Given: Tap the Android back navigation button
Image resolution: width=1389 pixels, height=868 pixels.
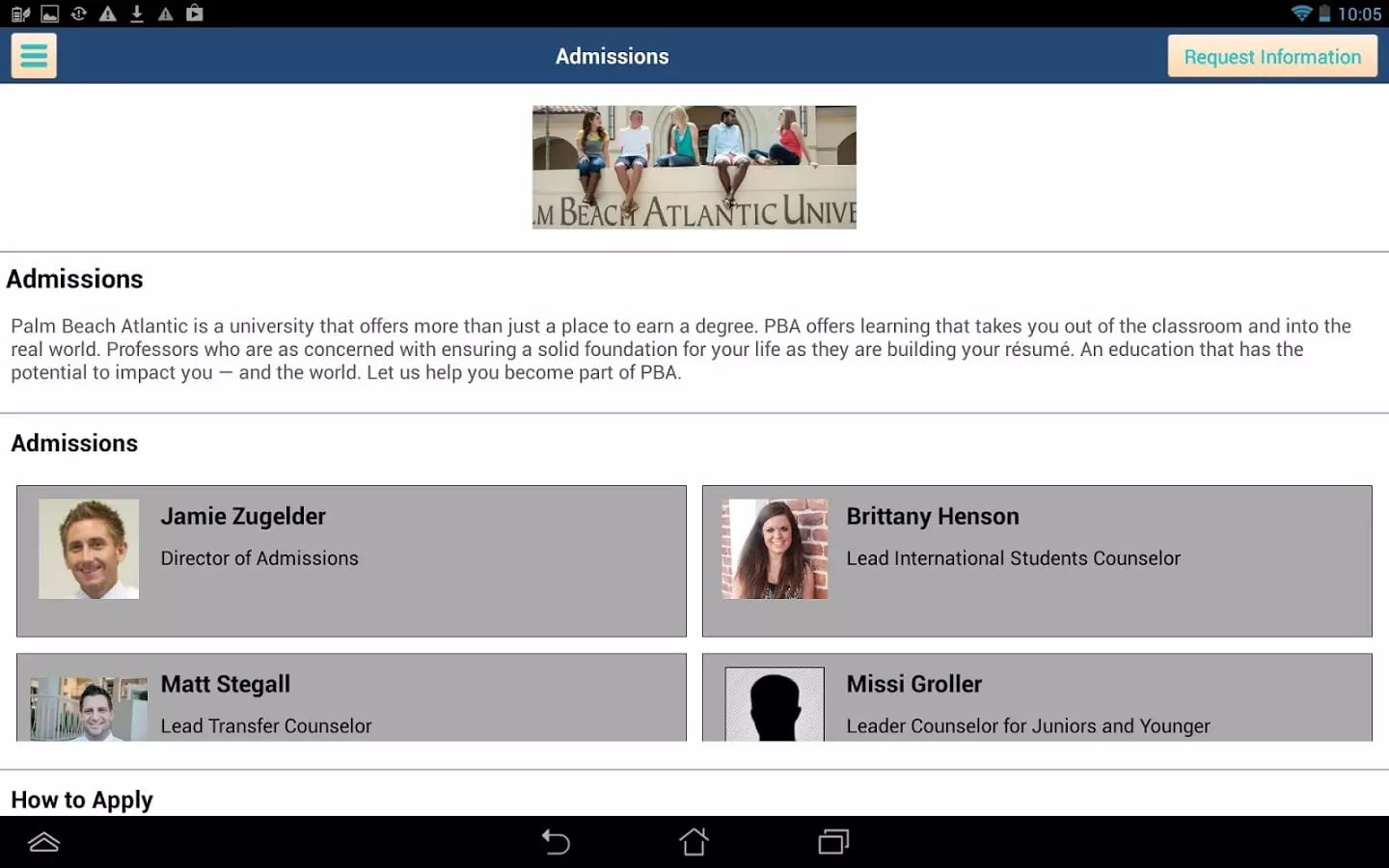Looking at the screenshot, I should point(556,842).
